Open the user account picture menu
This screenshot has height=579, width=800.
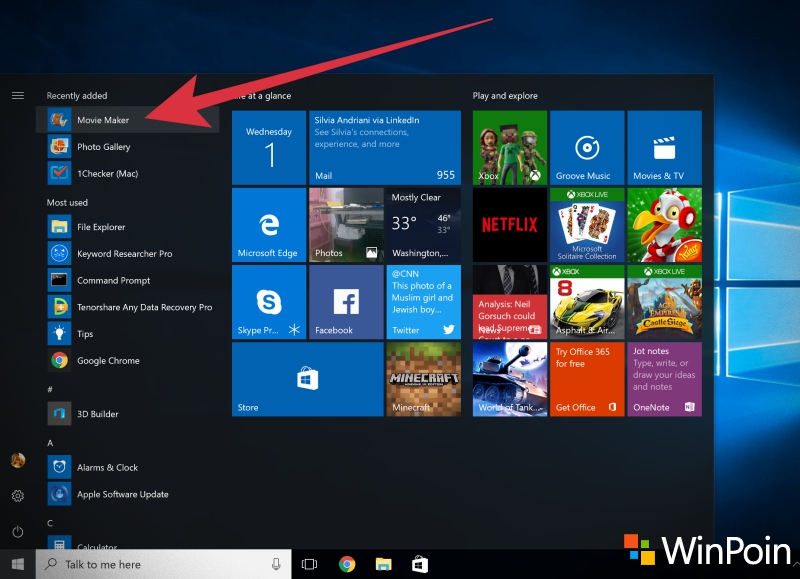(x=18, y=460)
